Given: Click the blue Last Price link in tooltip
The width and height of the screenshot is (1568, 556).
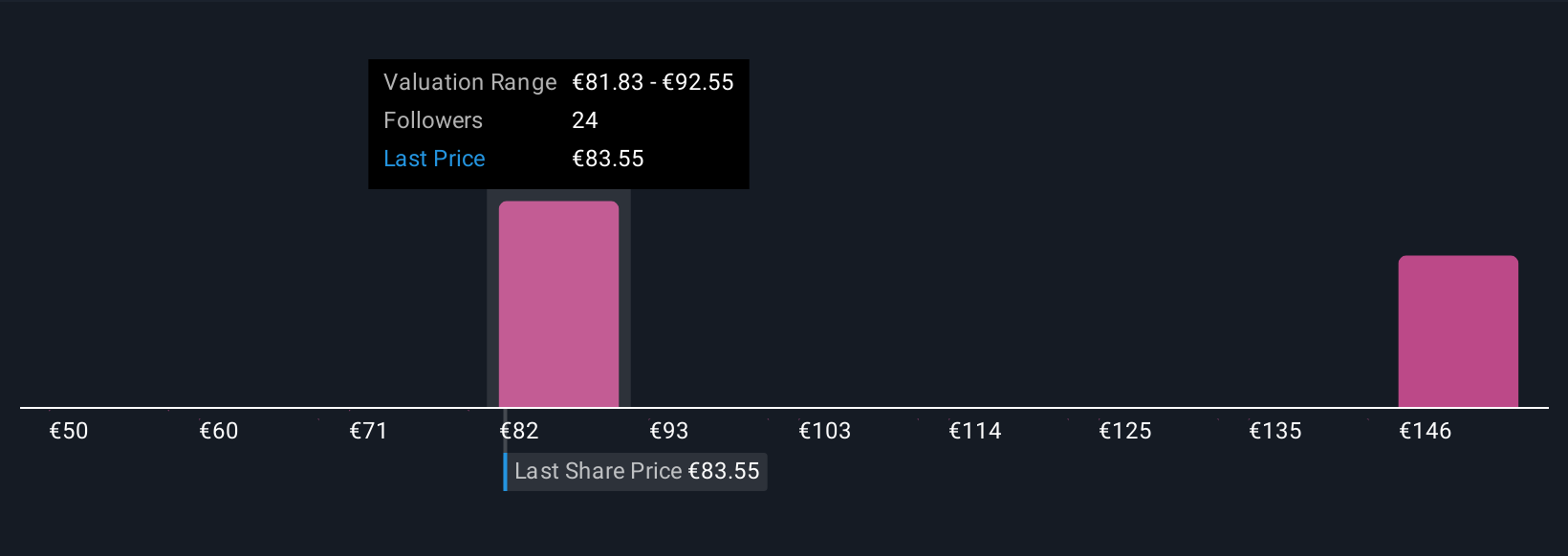Looking at the screenshot, I should point(434,159).
